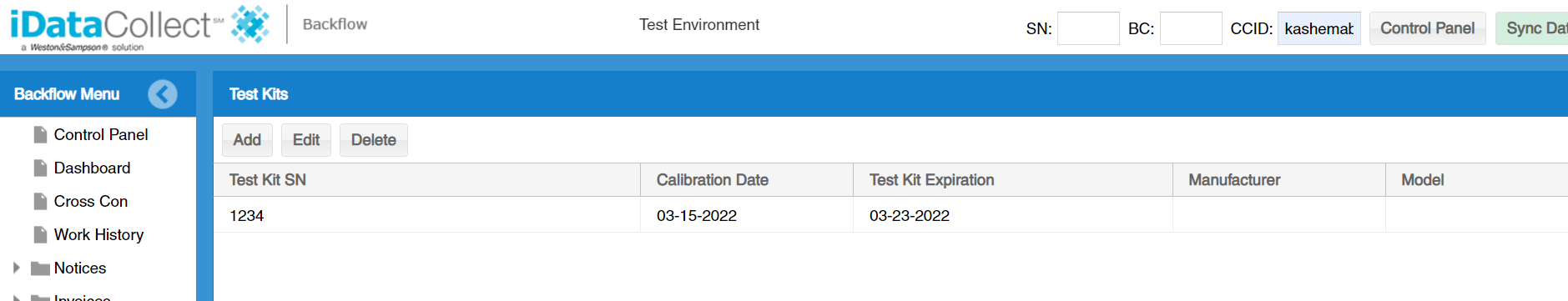Click the Work History page icon
1568x301 pixels.
(40, 235)
